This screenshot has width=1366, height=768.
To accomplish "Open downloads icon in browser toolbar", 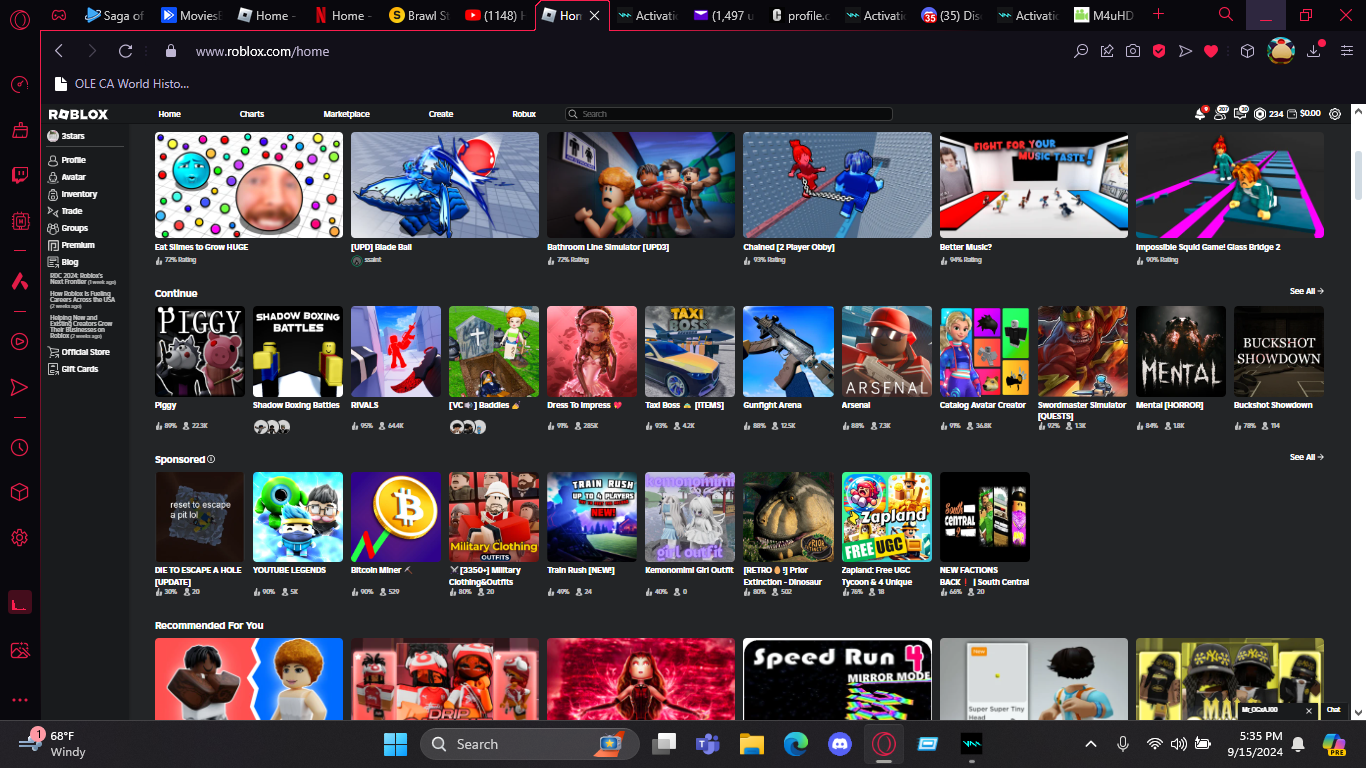I will (x=1316, y=51).
